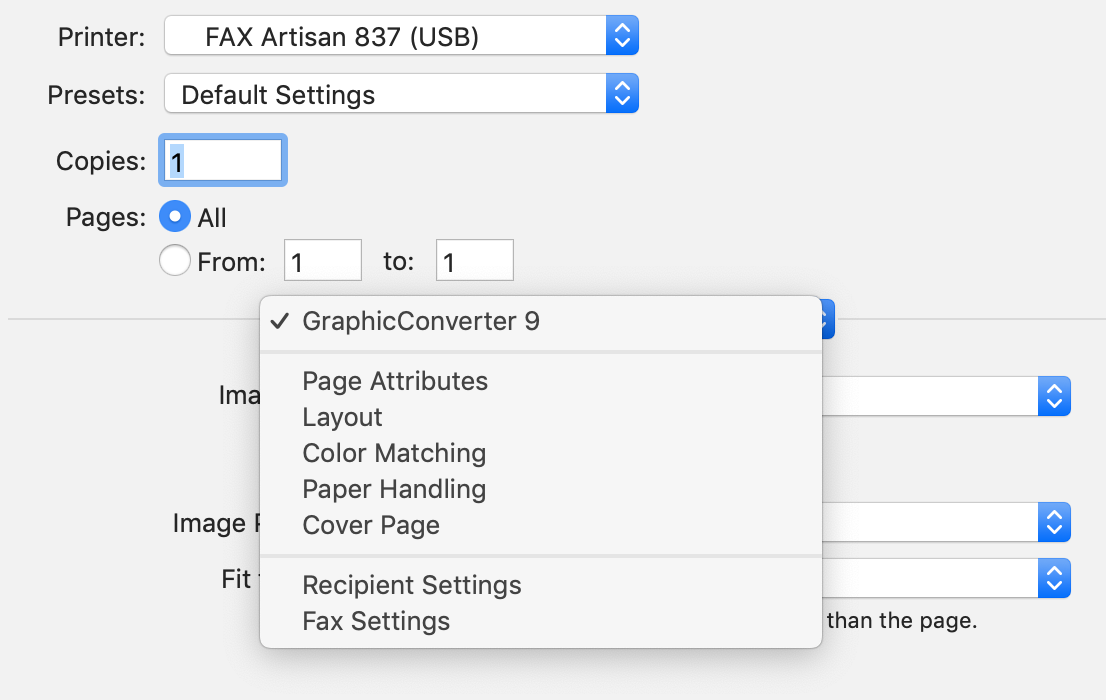The width and height of the screenshot is (1106, 700).
Task: Open the Printer dropdown menu
Action: click(400, 38)
